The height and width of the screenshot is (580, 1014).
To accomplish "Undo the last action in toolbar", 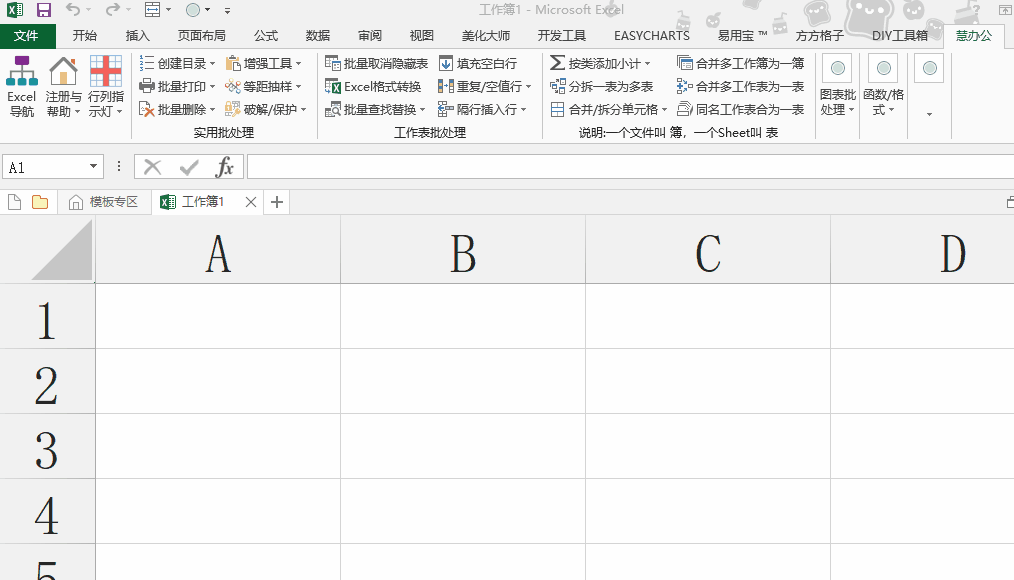I will 73,10.
